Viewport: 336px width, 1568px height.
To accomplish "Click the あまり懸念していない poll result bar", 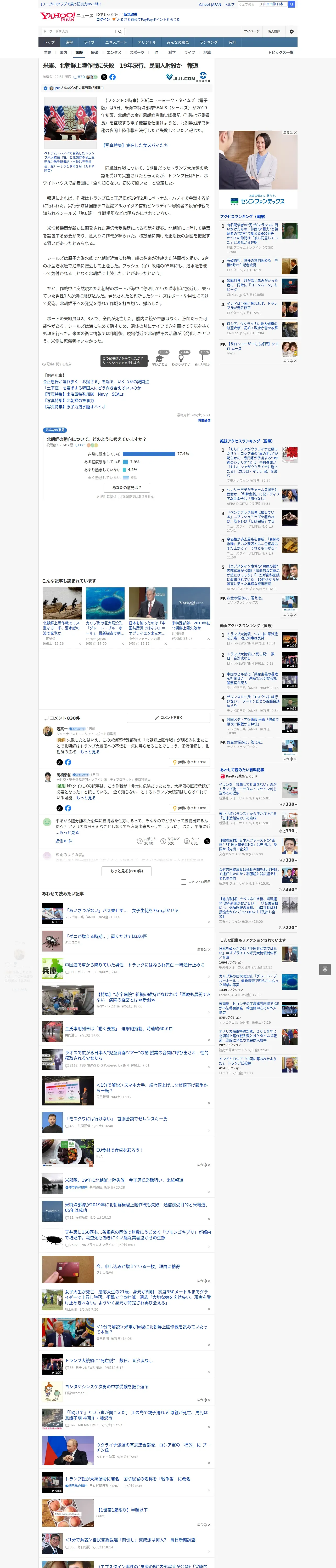I will [x=124, y=470].
